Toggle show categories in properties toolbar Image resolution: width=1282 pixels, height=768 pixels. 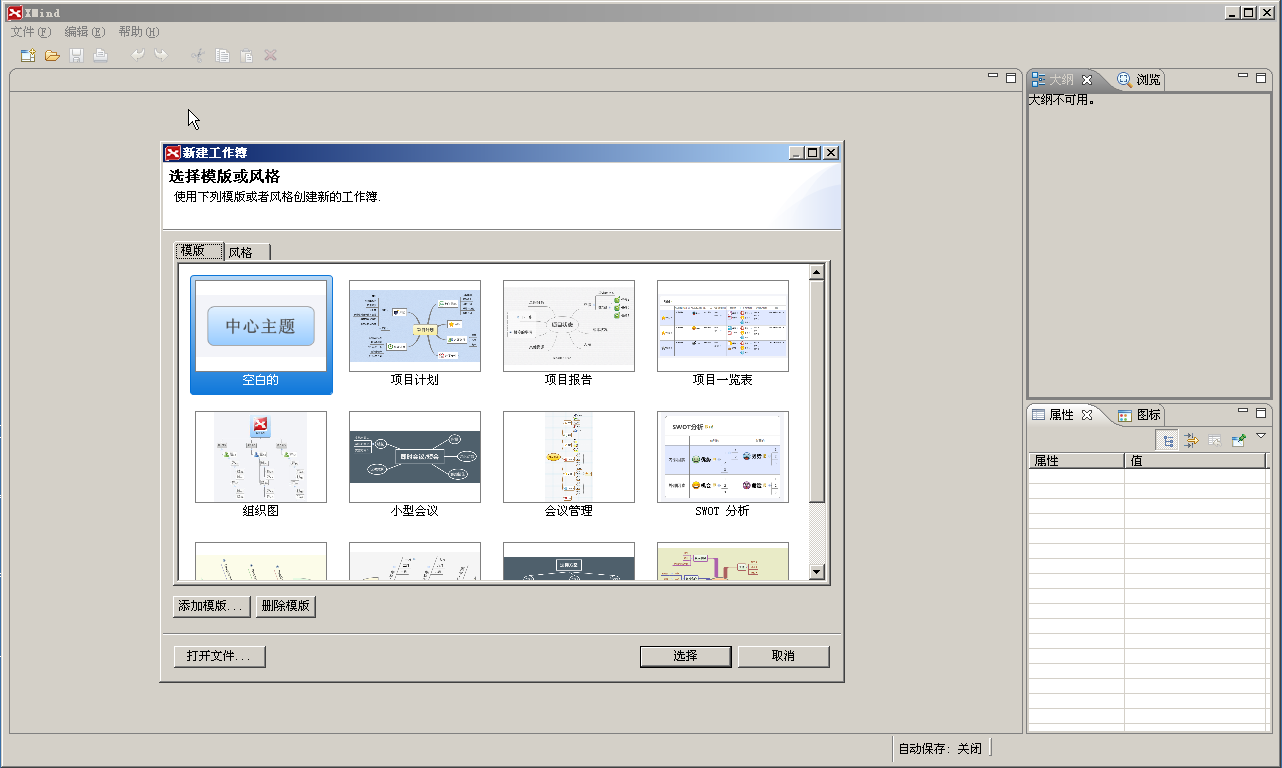pos(1167,439)
